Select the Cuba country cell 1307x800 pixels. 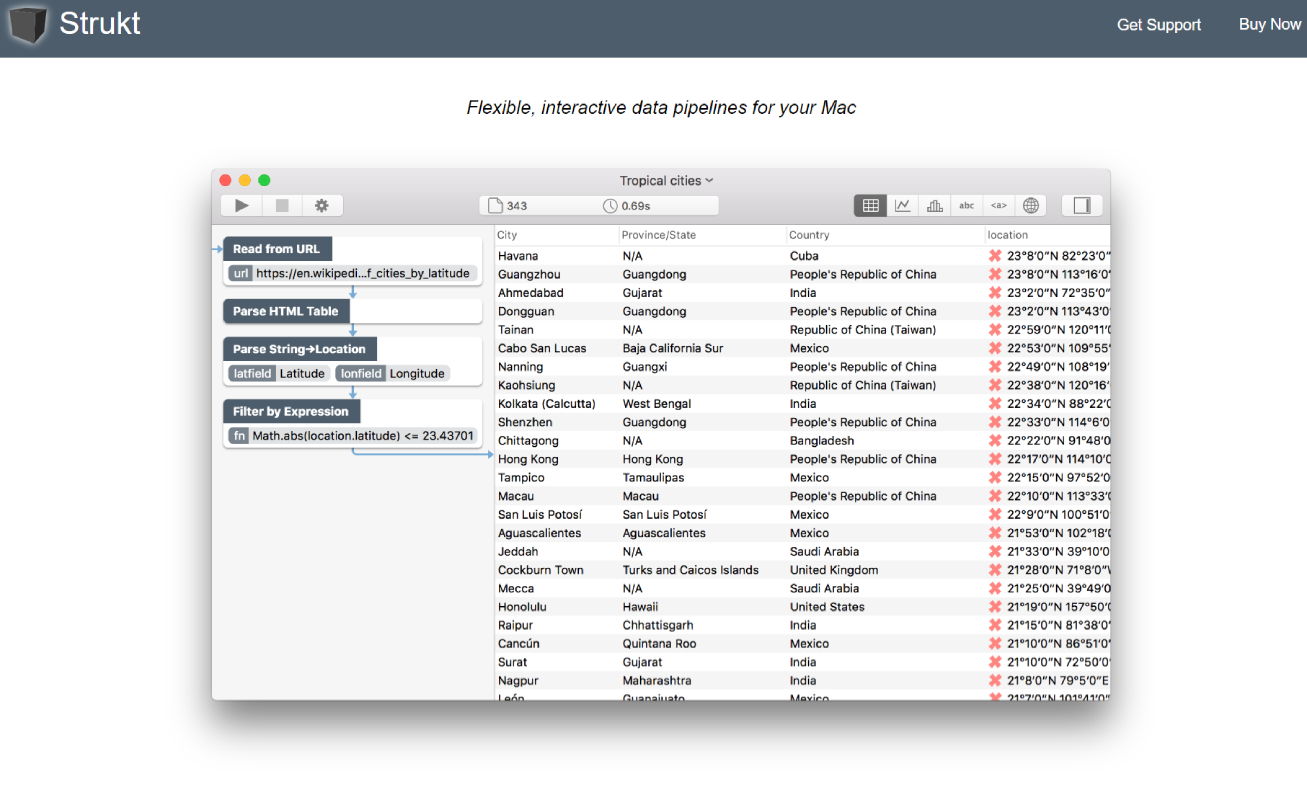[x=804, y=256]
